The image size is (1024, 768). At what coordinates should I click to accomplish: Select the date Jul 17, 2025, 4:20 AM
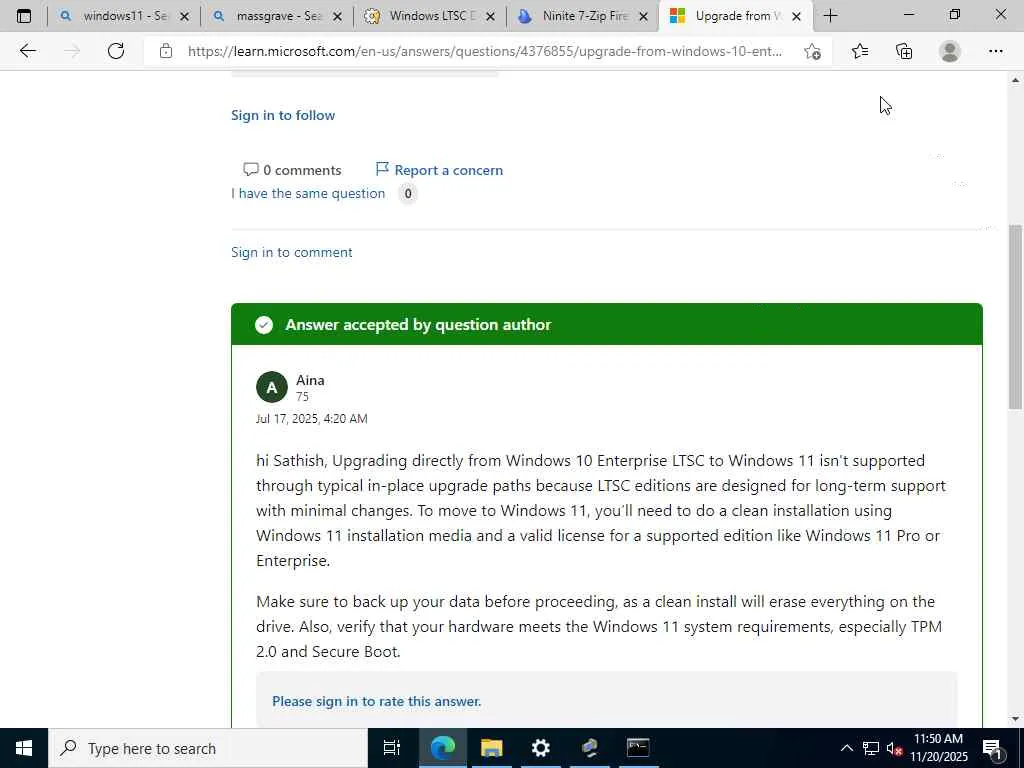[312, 419]
